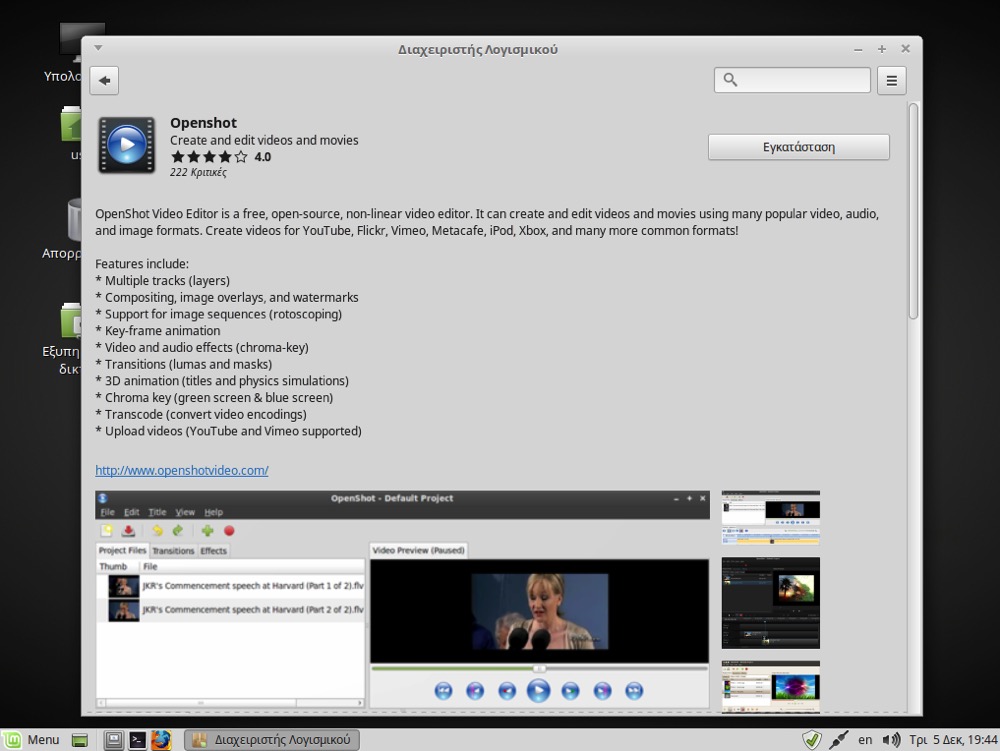Viewport: 1000px width, 751px height.
Task: Maximize the Software Manager window
Action: 881,49
